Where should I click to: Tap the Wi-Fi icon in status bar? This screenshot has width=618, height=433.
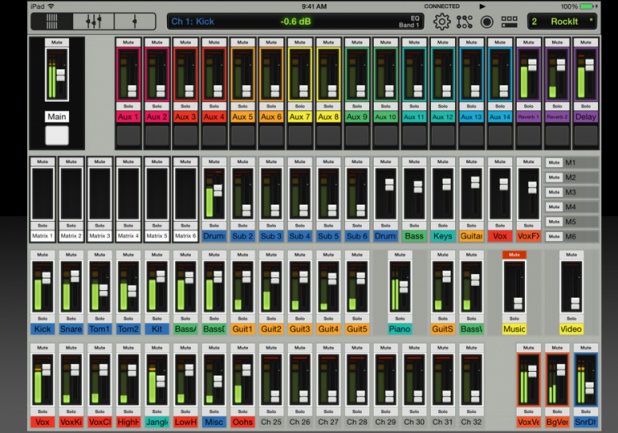51,6
